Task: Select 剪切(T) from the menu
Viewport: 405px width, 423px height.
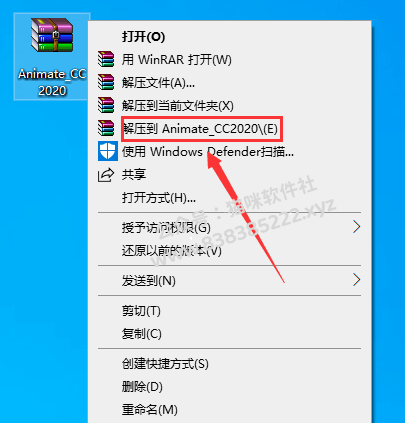Action: coord(141,311)
